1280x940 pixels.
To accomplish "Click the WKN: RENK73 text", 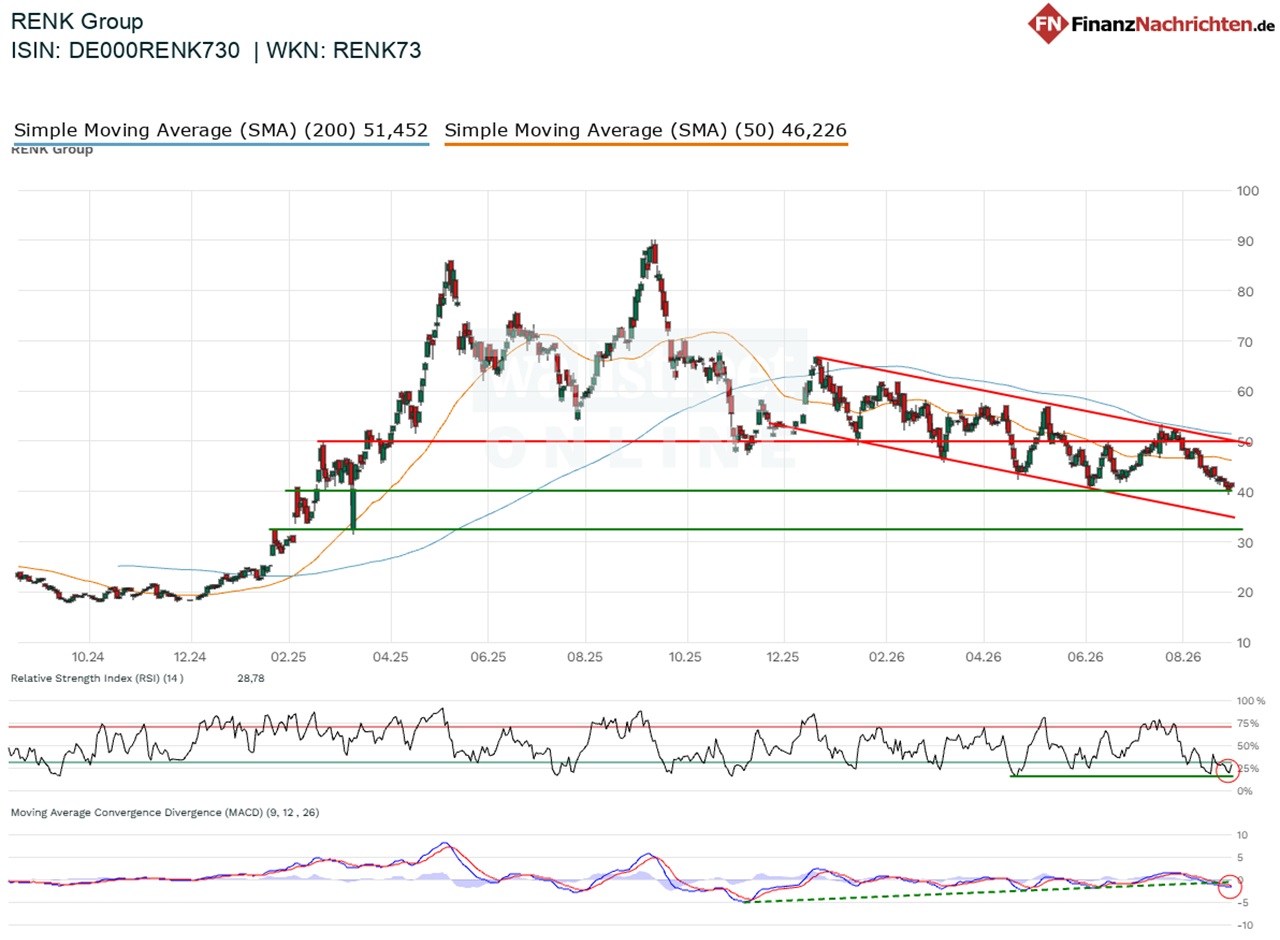I will tap(345, 51).
